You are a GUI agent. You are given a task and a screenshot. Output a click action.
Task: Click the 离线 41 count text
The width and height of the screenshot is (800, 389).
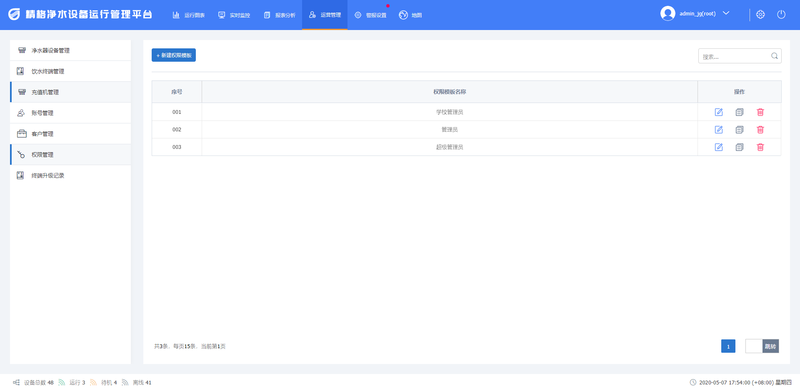(x=142, y=382)
